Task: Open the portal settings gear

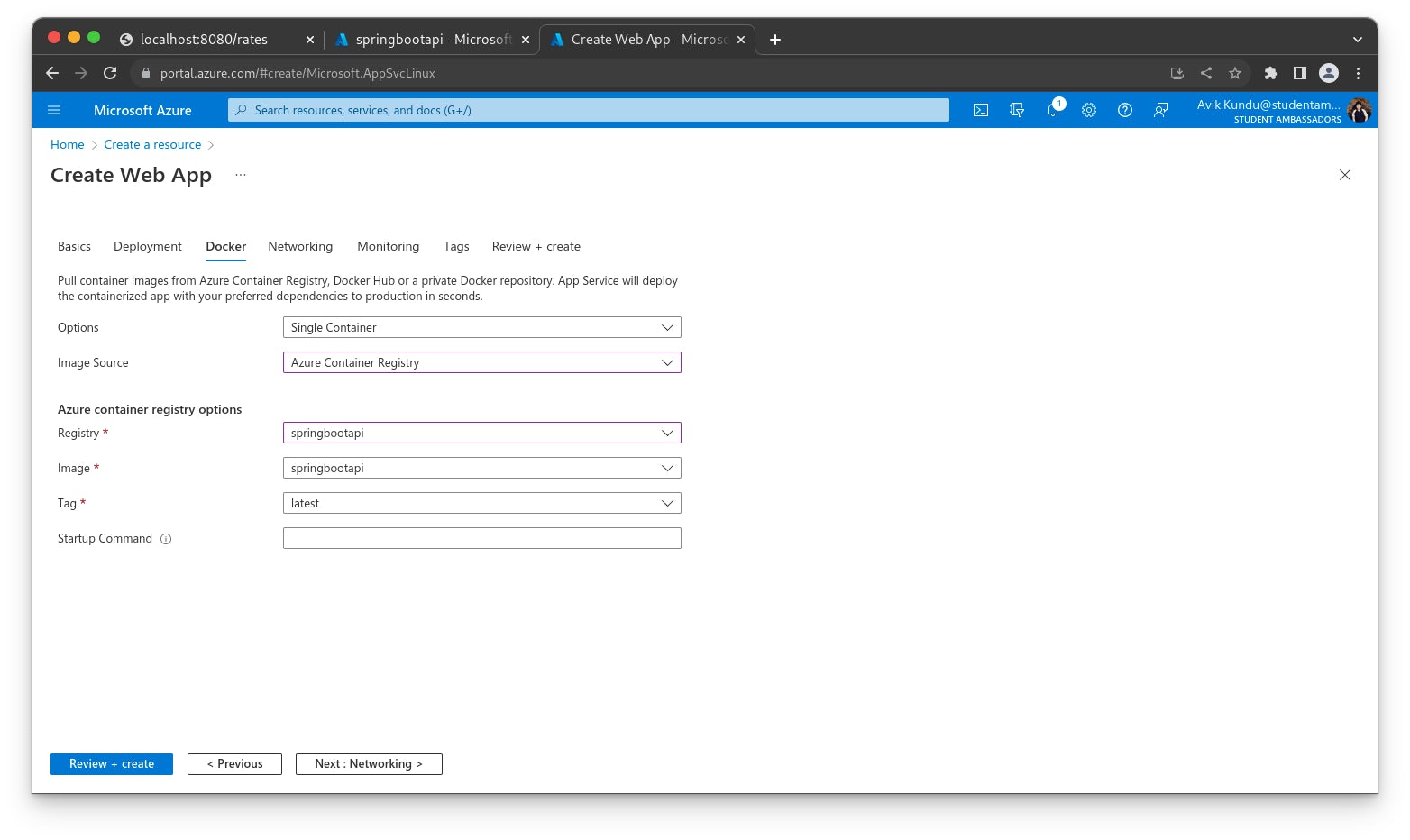Action: click(1089, 110)
